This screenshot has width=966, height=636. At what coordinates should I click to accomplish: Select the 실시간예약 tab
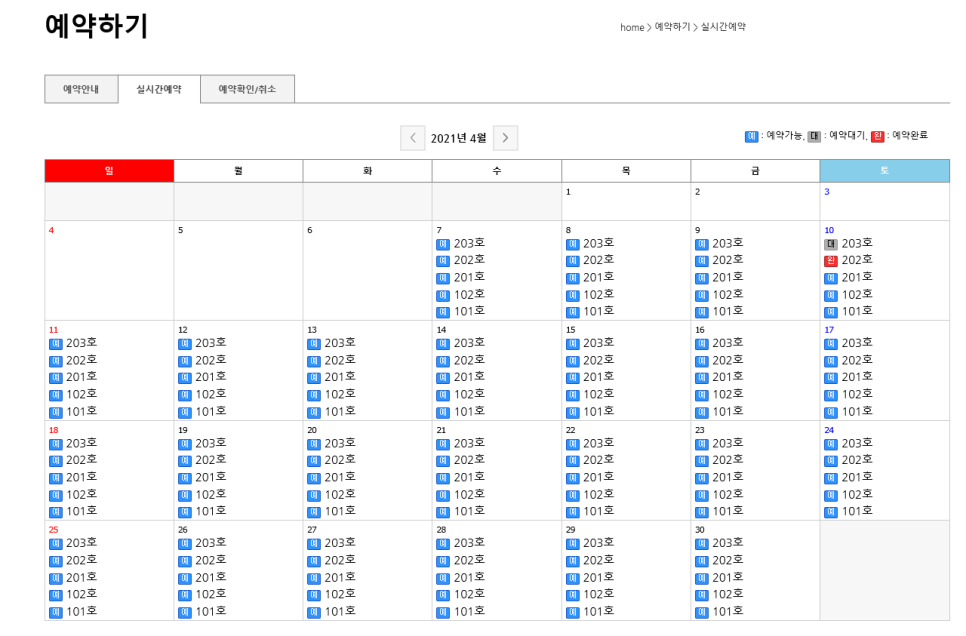[x=159, y=89]
